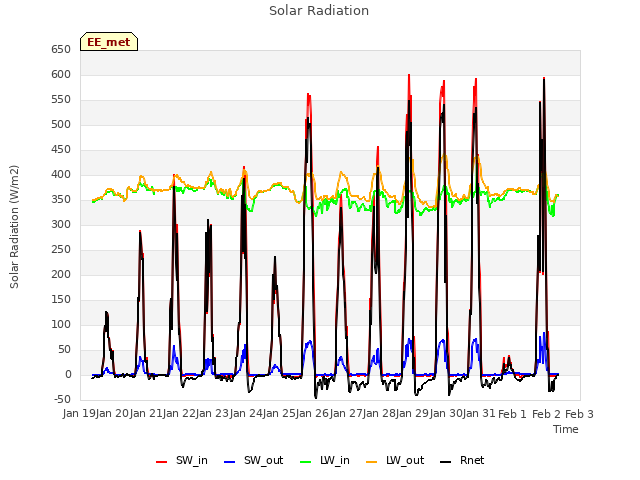
Task: Click the 450 y-axis tick label
Action: (61, 150)
